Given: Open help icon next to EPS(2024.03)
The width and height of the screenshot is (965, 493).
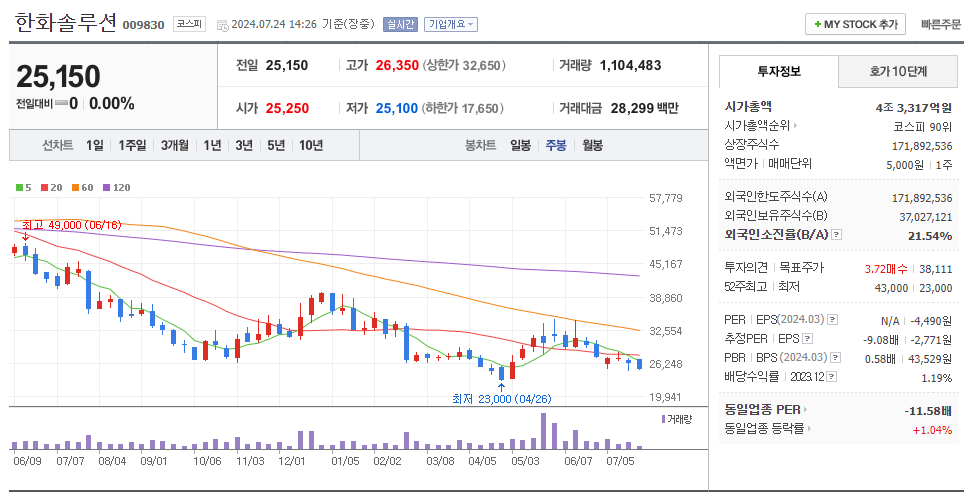Looking at the screenshot, I should pyautogui.click(x=833, y=319).
